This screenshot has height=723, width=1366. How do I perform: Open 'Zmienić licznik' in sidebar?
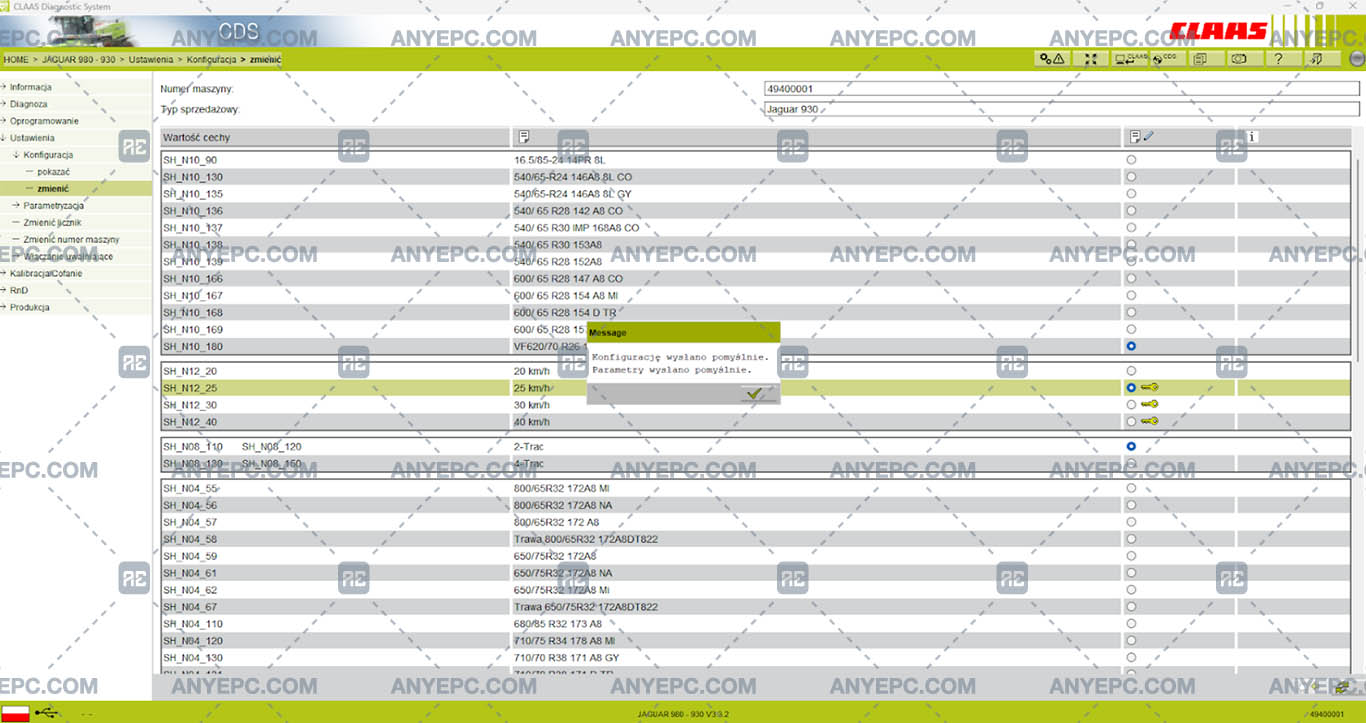pyautogui.click(x=53, y=222)
